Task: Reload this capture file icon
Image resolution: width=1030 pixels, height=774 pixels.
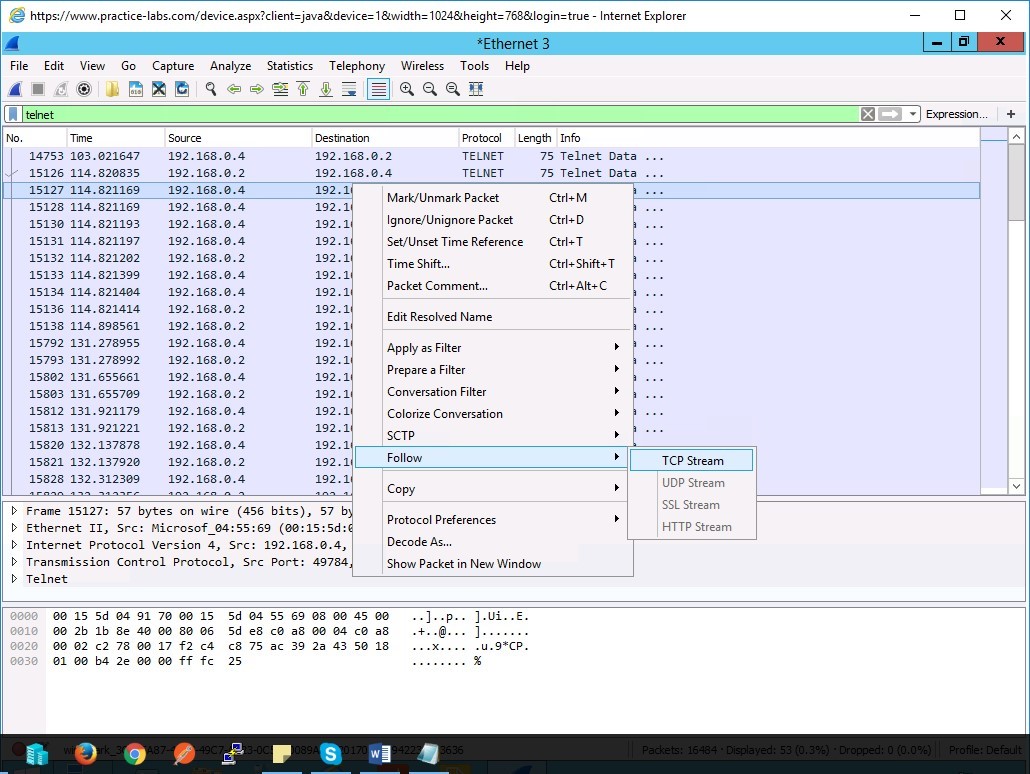Action: 182,89
